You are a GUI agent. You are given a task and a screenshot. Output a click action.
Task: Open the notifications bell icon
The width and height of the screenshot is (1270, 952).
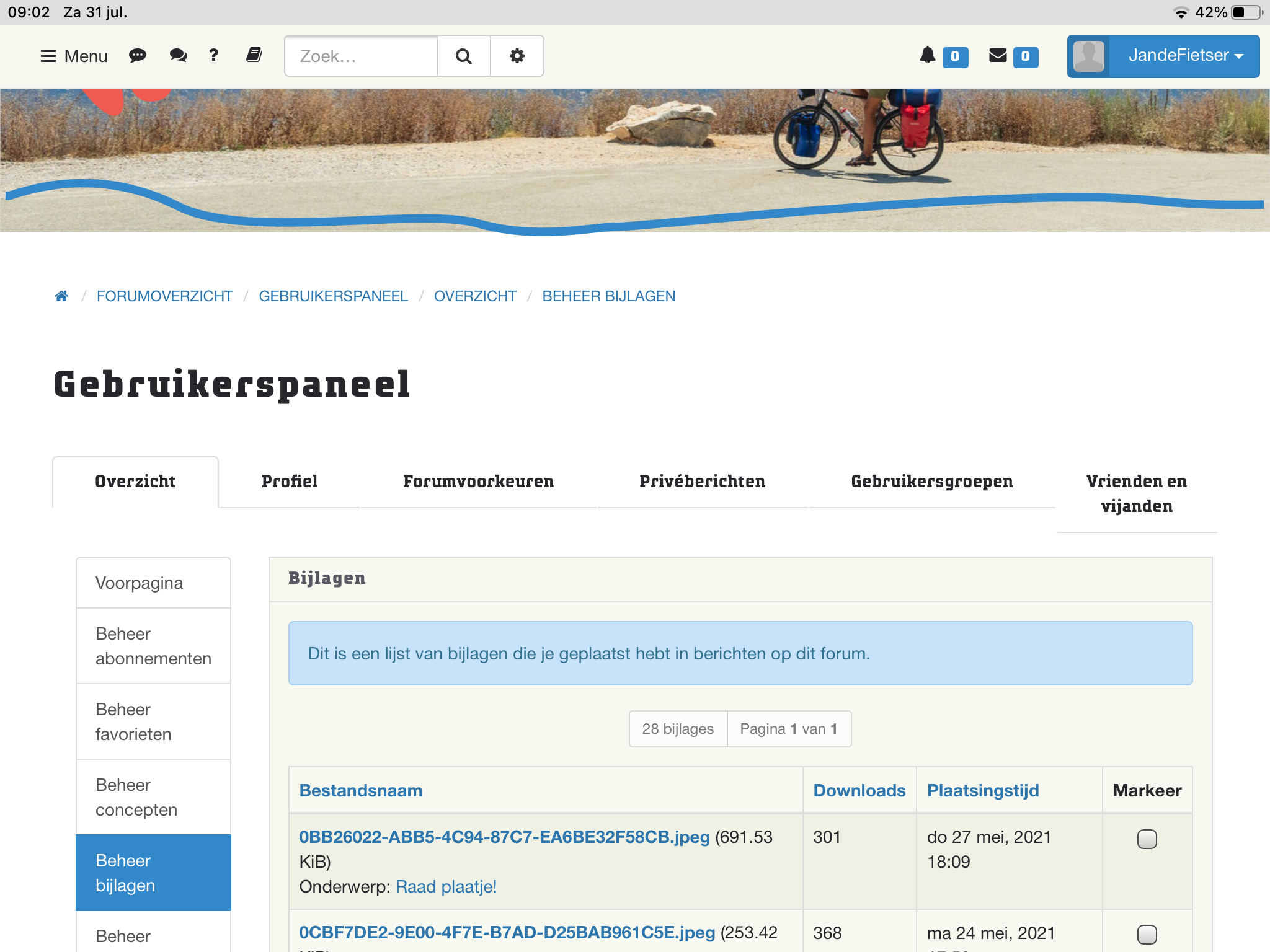927,56
